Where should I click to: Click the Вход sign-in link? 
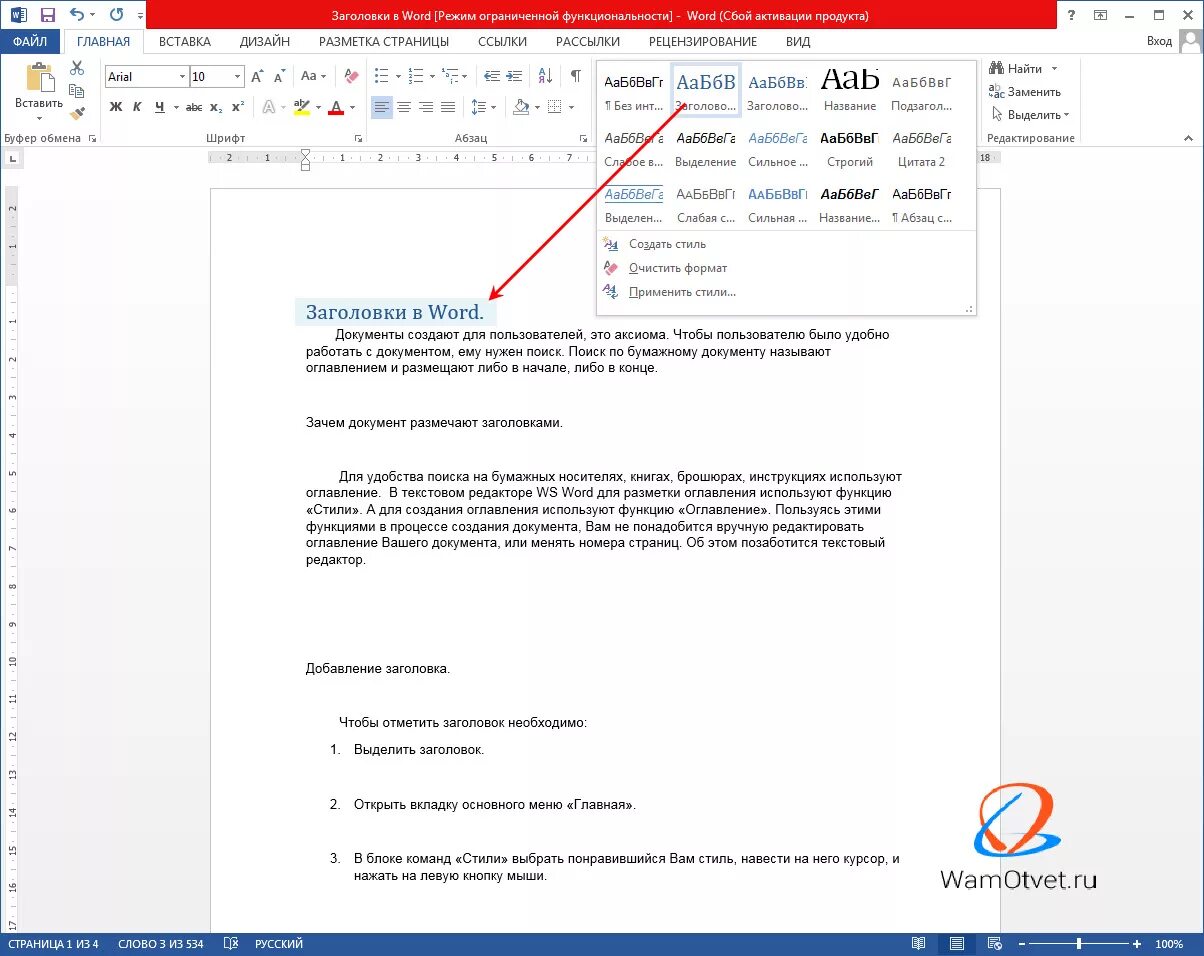(1159, 42)
